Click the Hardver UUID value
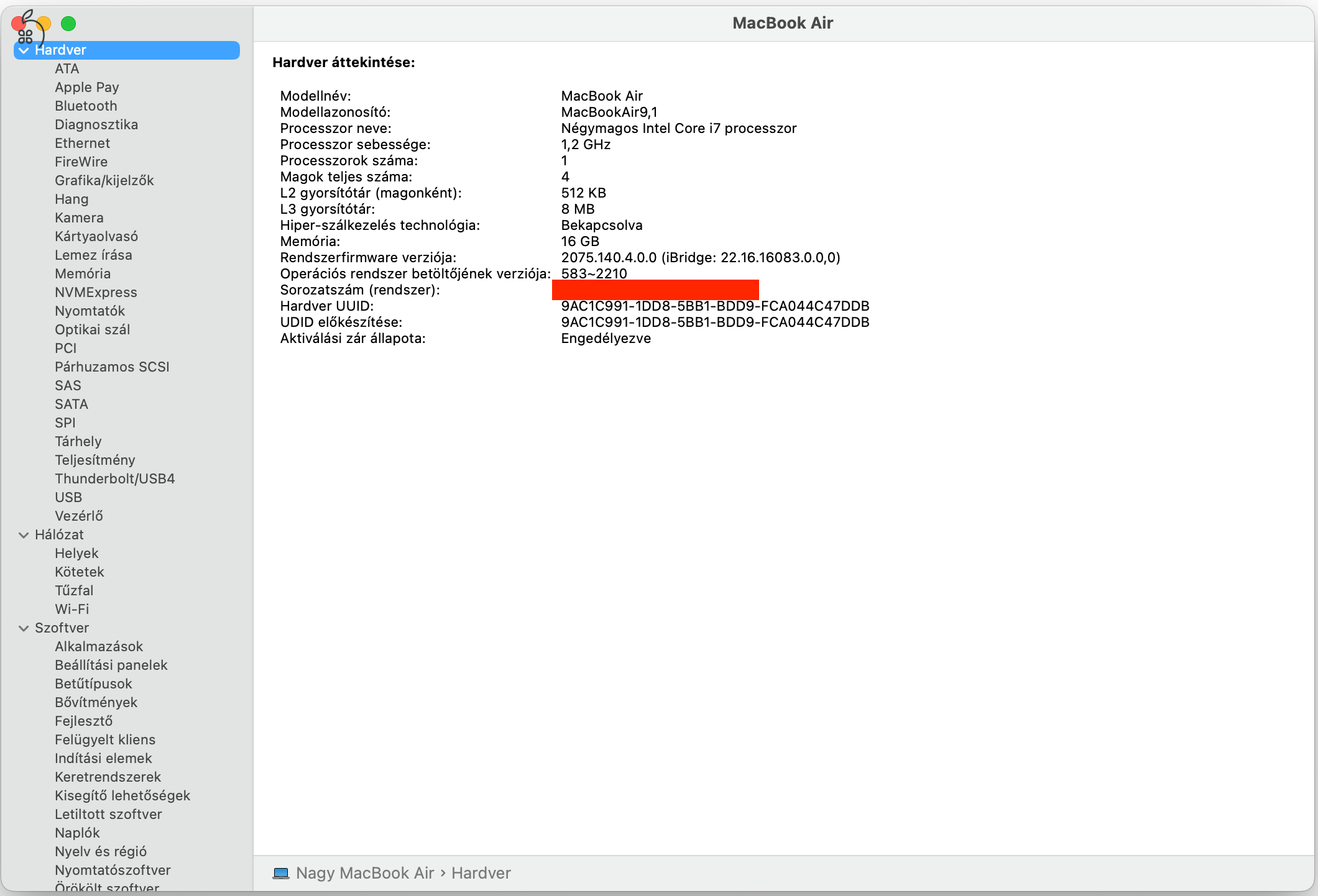The height and width of the screenshot is (896, 1318). click(x=715, y=306)
